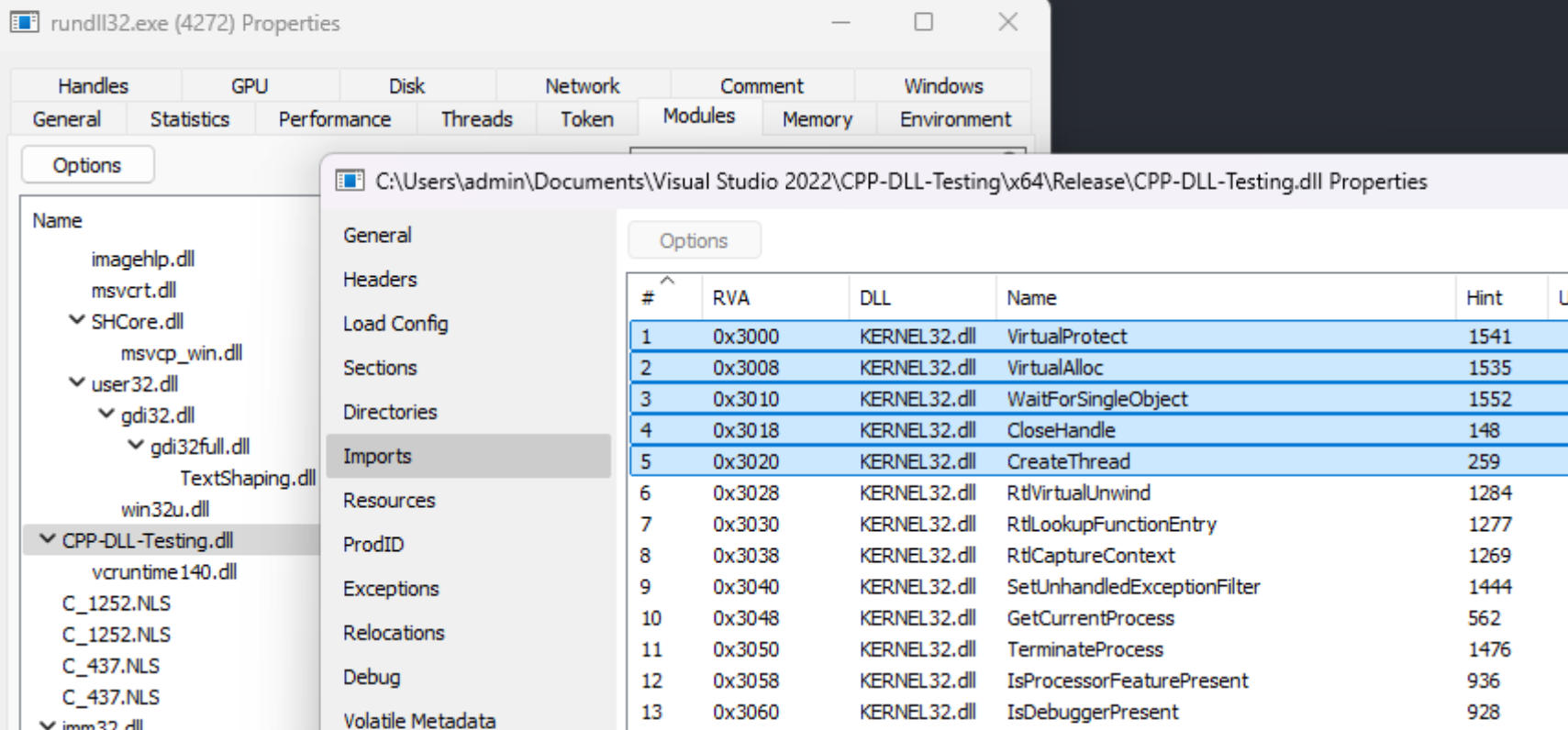Open the Resources page in sidebar
The image size is (1568, 730).
(x=468, y=500)
